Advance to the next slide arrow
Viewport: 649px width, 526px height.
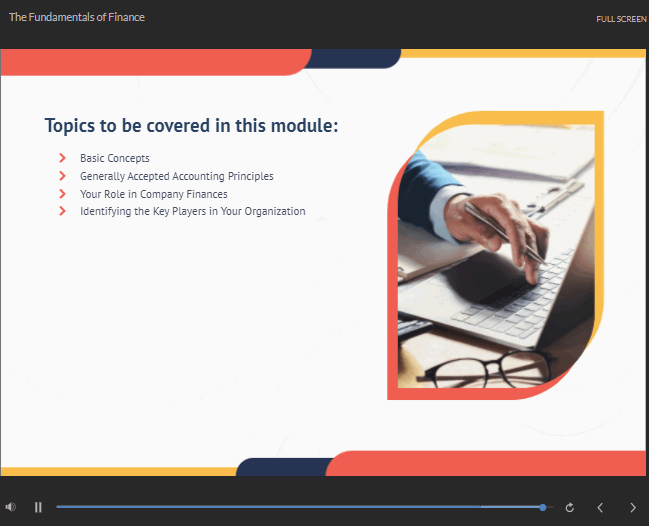633,507
